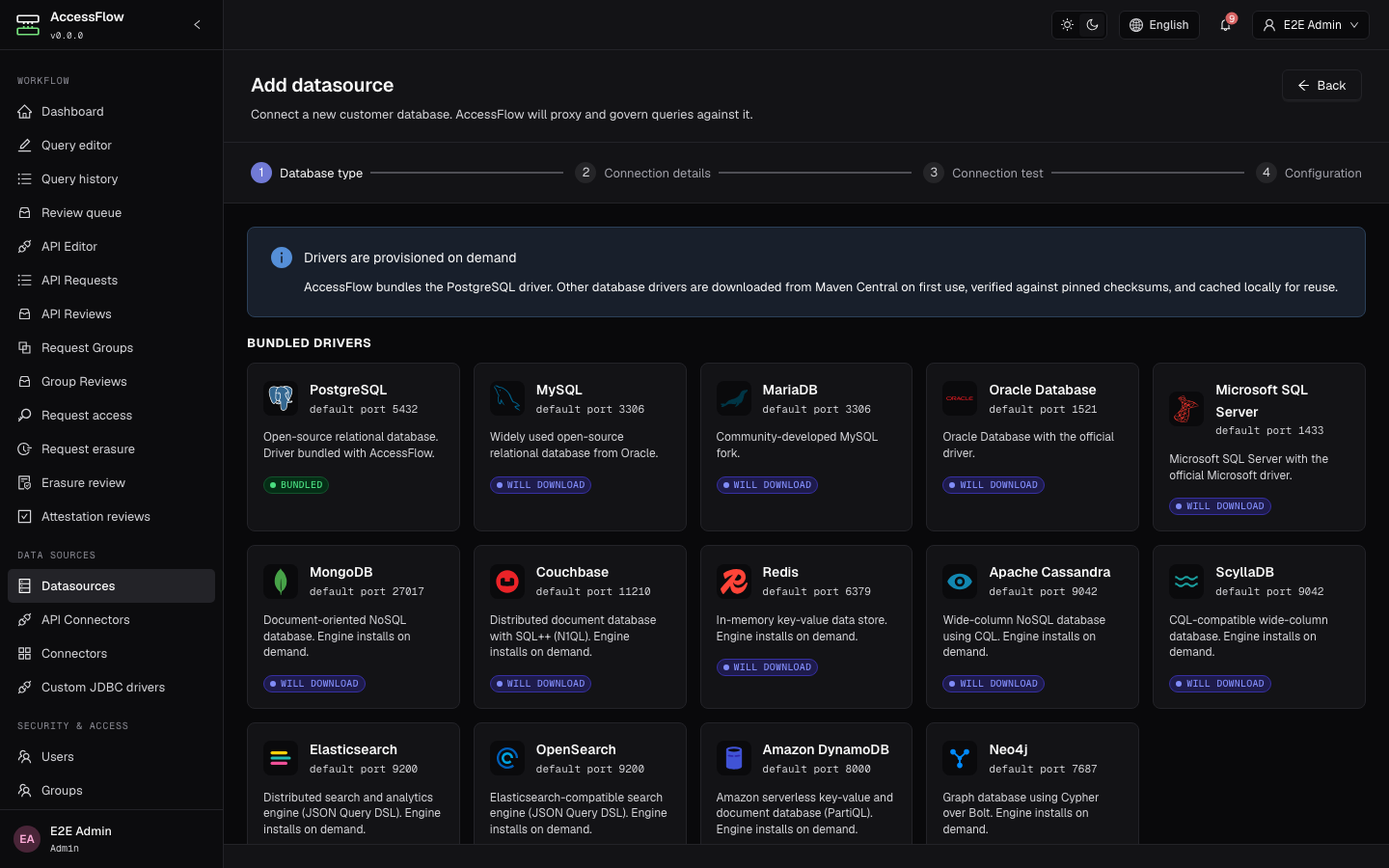This screenshot has width=1389, height=868.
Task: Choose the MySQL dolphin icon
Action: (507, 398)
